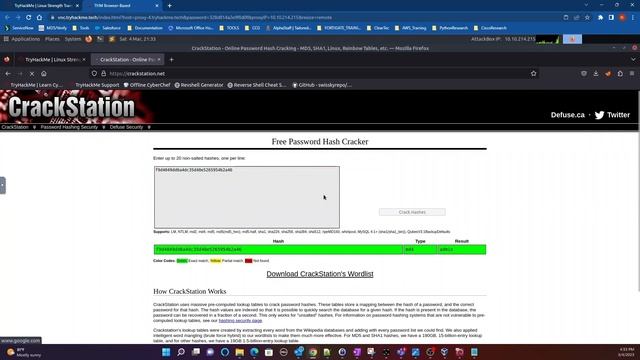This screenshot has height=360, width=640.
Task: Open a new Chrome tab
Action: 169,6
